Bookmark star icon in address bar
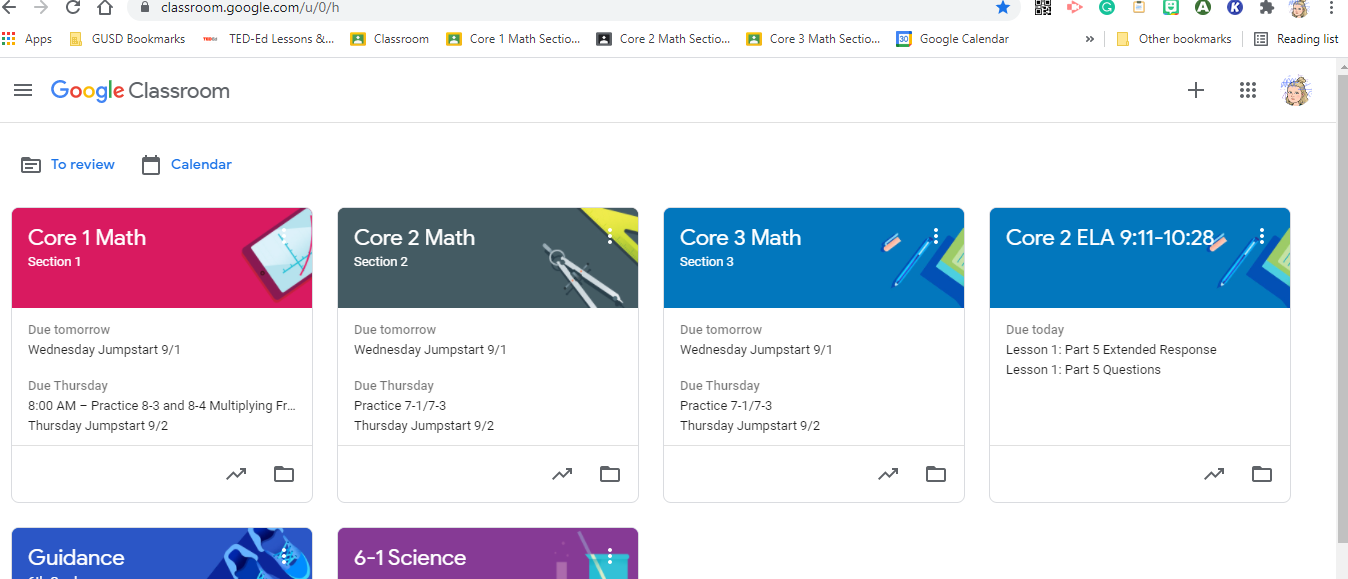1348x579 pixels. (1003, 7)
